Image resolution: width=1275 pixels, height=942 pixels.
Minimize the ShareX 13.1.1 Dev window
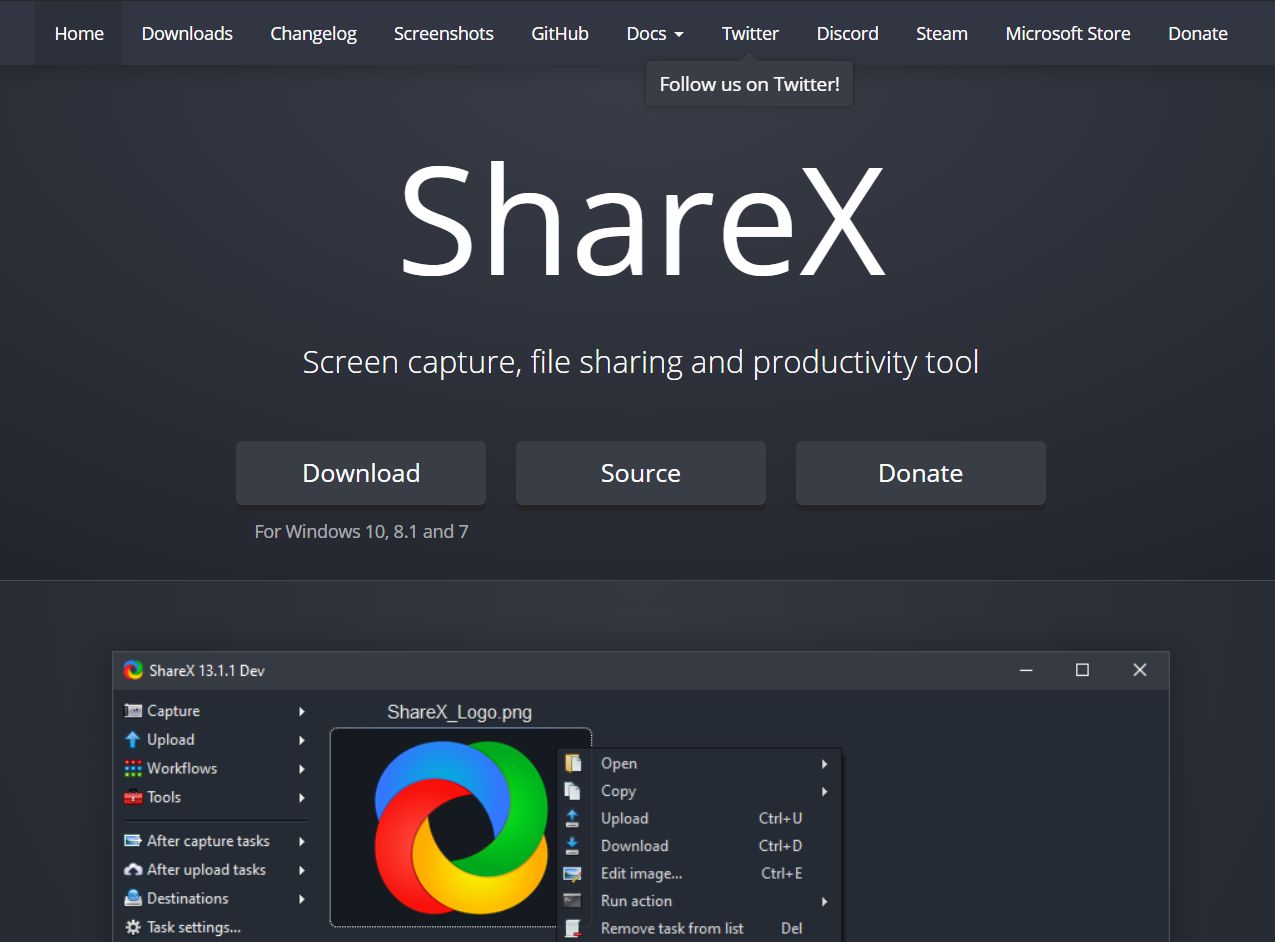(1026, 670)
